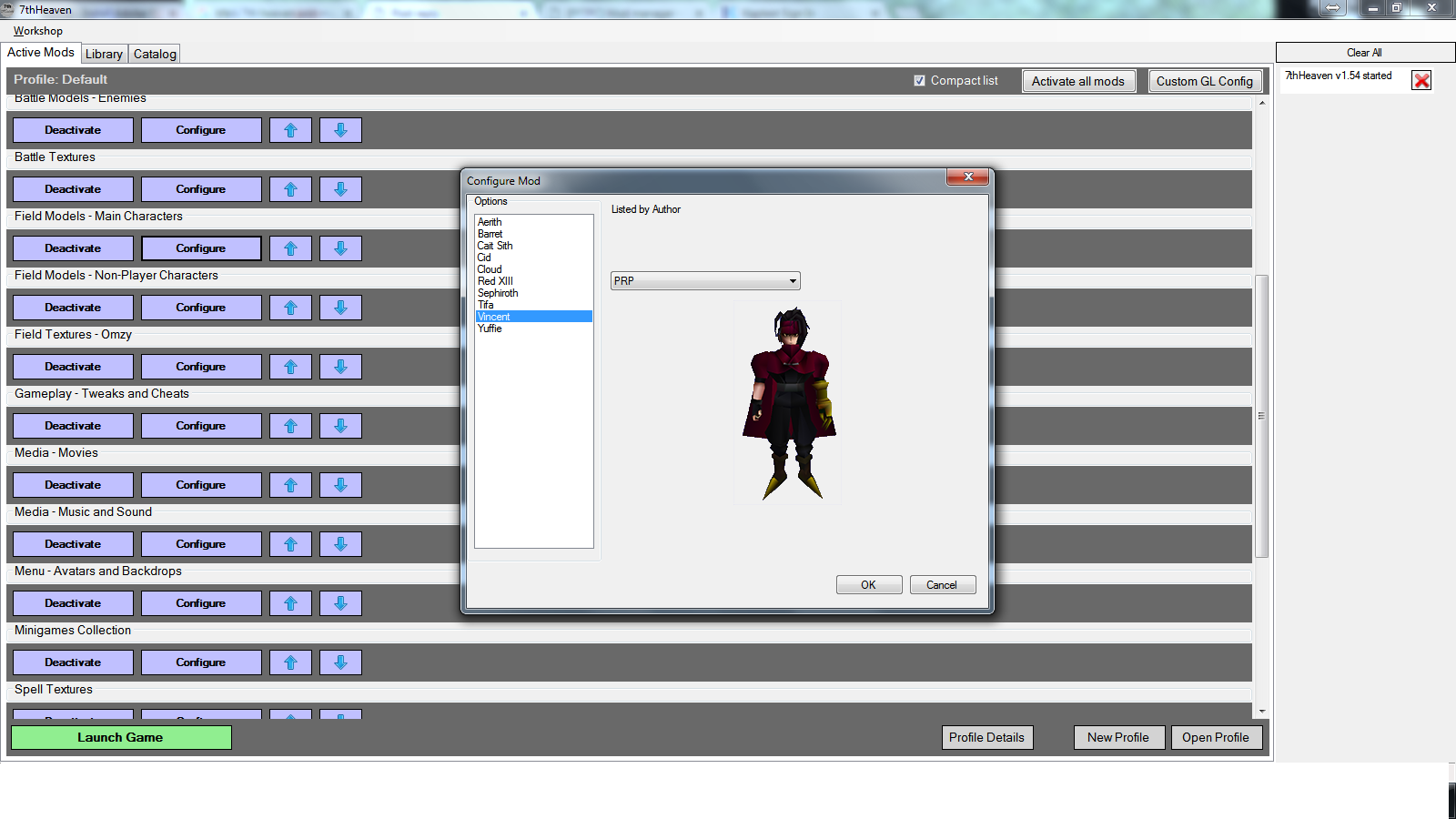This screenshot has width=1456, height=819.
Task: Move Menu - Avatars and Backdrops mod up
Action: point(290,603)
